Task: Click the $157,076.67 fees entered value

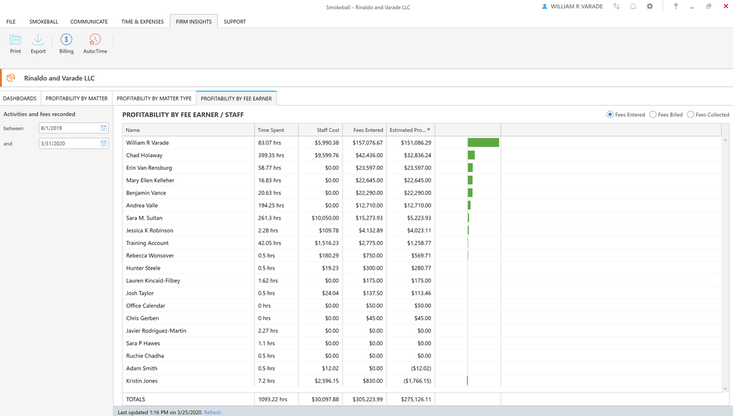Action: [368, 143]
